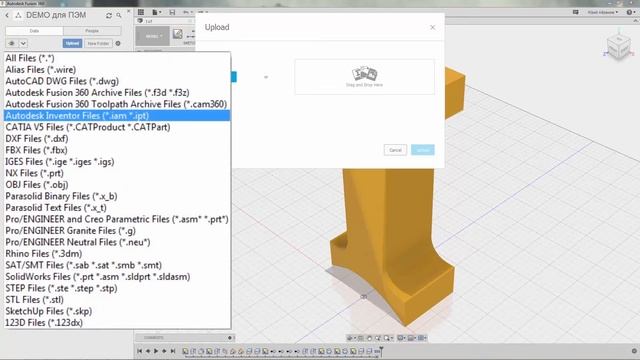640x360 pixels.
Task: Choose Pro/ENGINEER Neutral Files (*.neu*)
Action: pyautogui.click(x=117, y=242)
